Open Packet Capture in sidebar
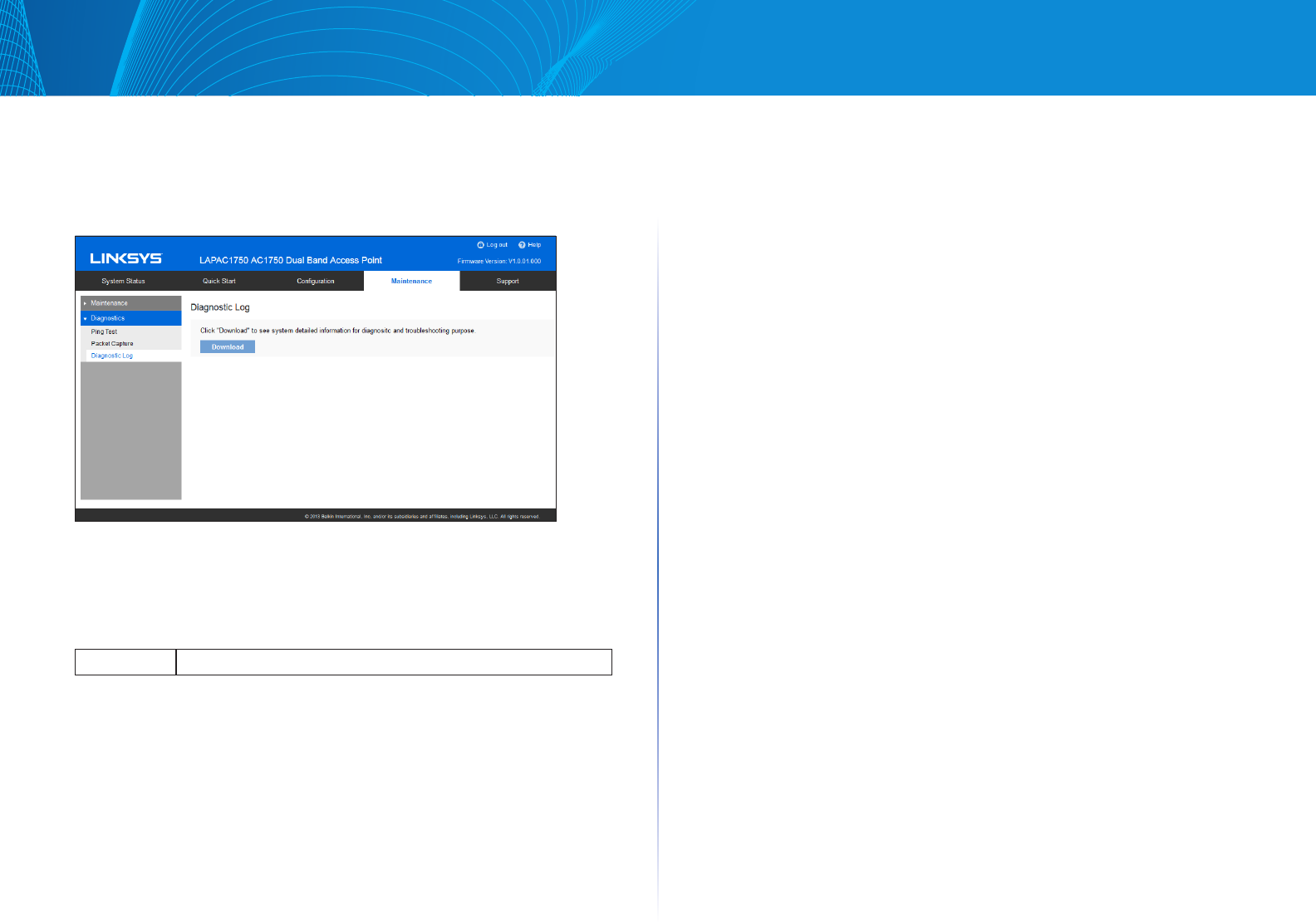1316x923 pixels. [x=112, y=343]
